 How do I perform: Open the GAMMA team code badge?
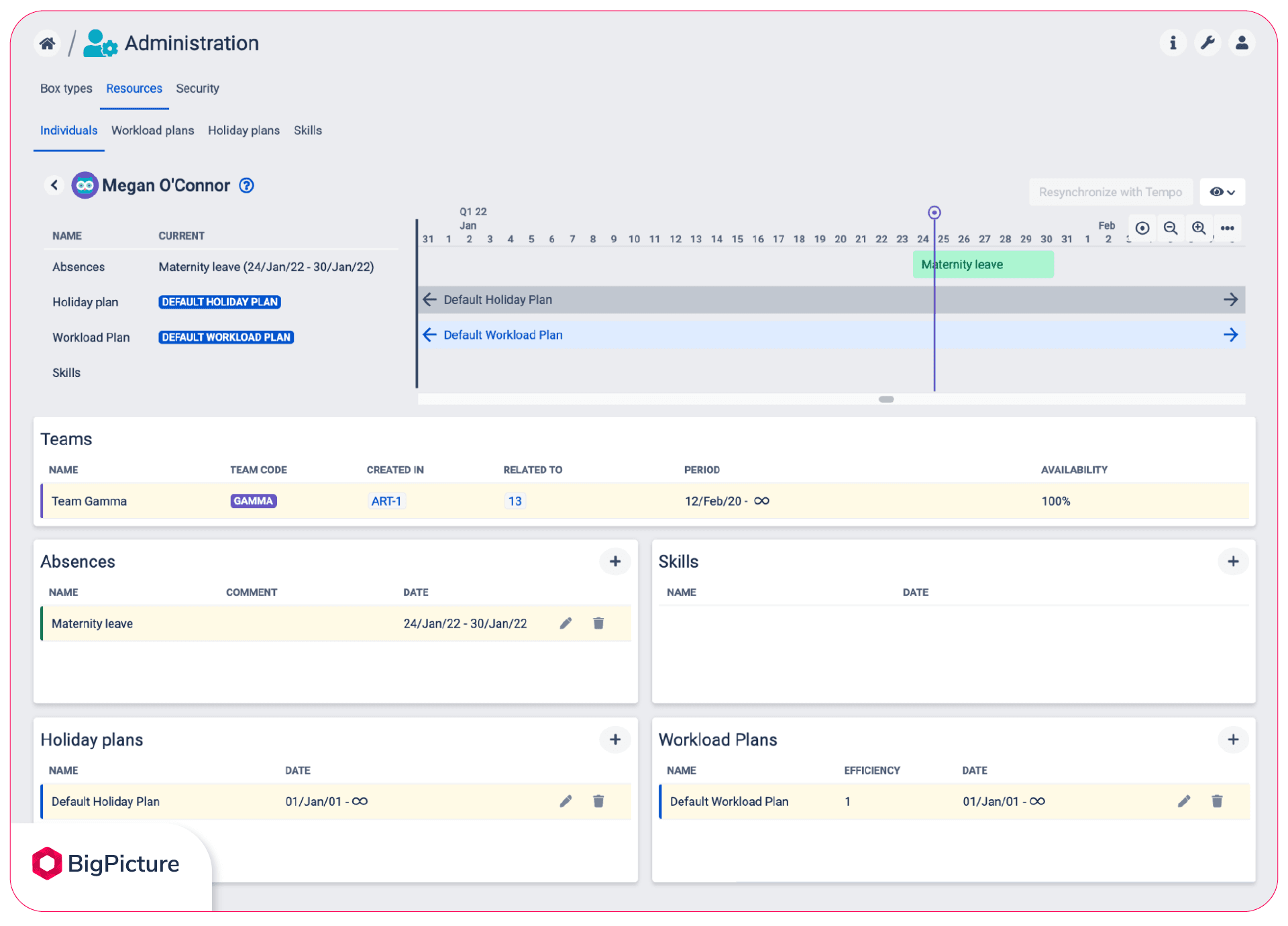click(x=254, y=501)
